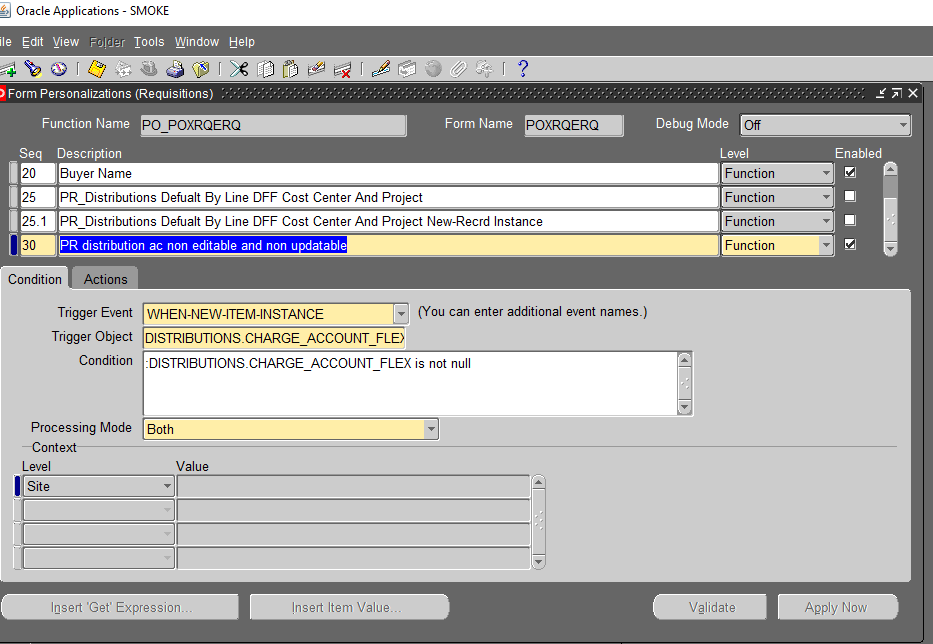Click inside the Condition text area
933x644 pixels.
tap(400, 383)
